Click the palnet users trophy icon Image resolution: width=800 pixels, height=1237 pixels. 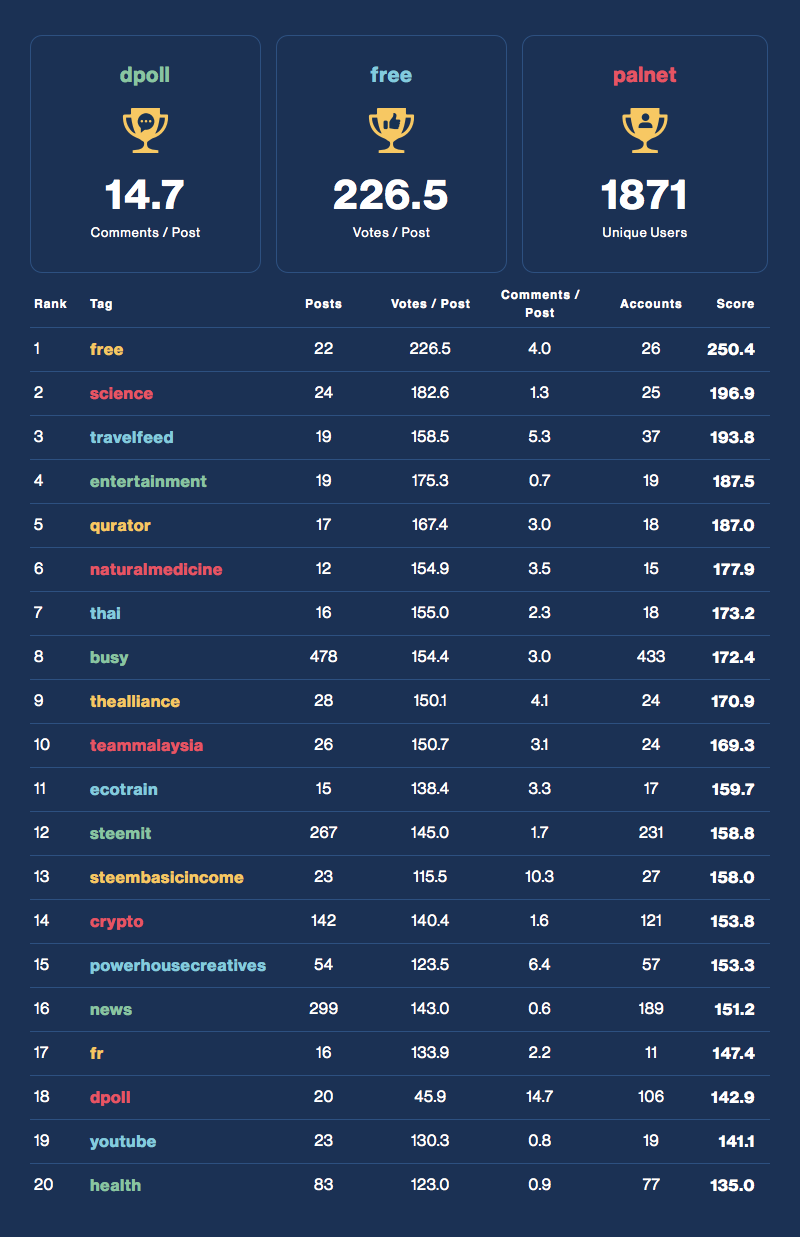(x=645, y=130)
